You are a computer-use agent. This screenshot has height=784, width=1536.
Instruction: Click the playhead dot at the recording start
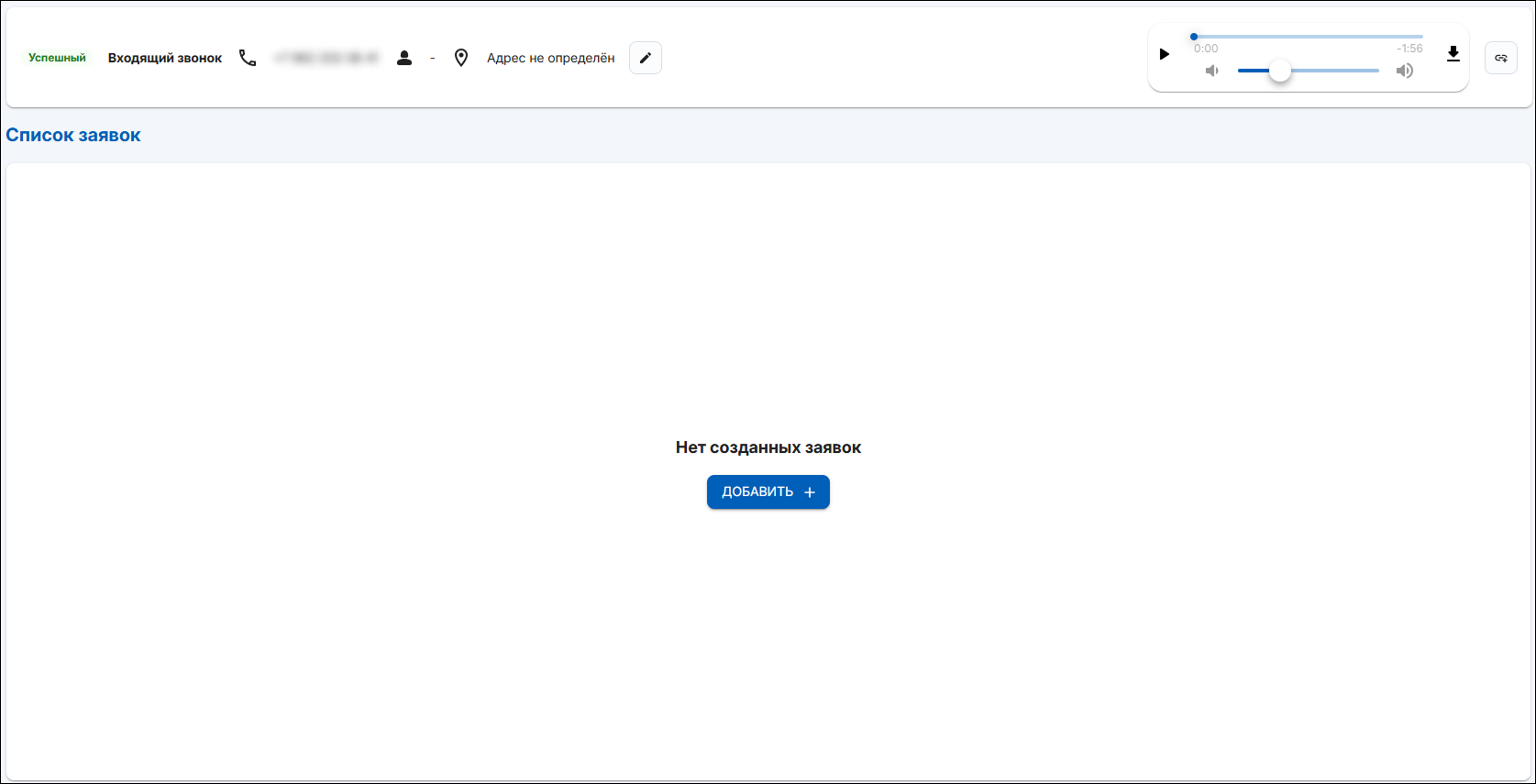click(x=1194, y=37)
